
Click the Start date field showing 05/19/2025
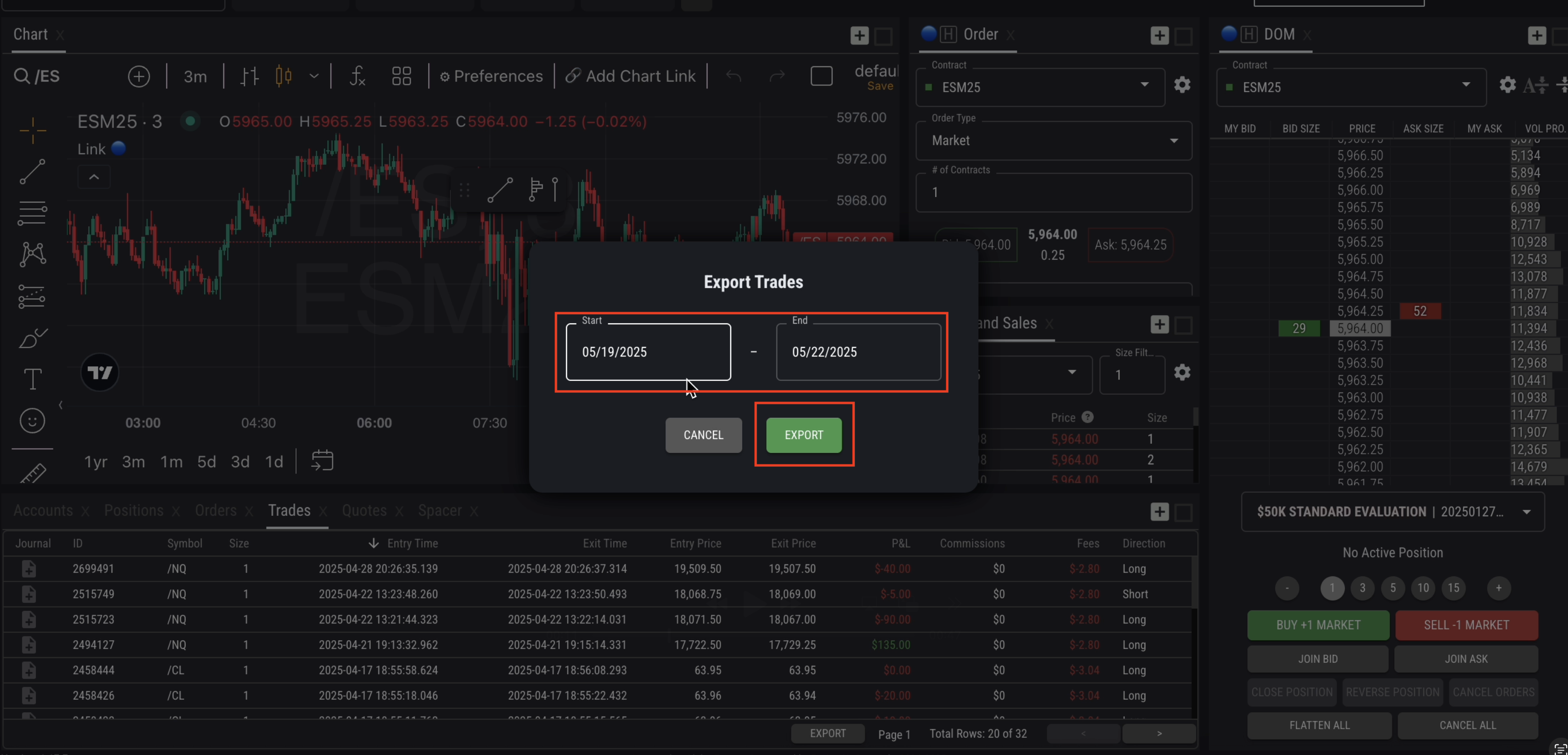(x=648, y=352)
